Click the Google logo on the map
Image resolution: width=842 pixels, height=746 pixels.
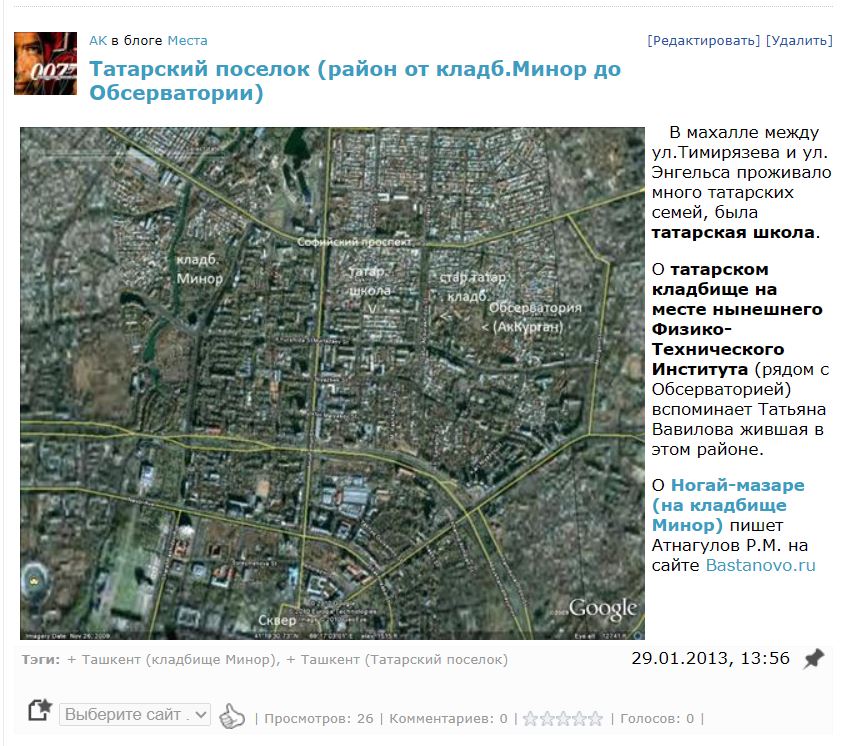(x=602, y=608)
